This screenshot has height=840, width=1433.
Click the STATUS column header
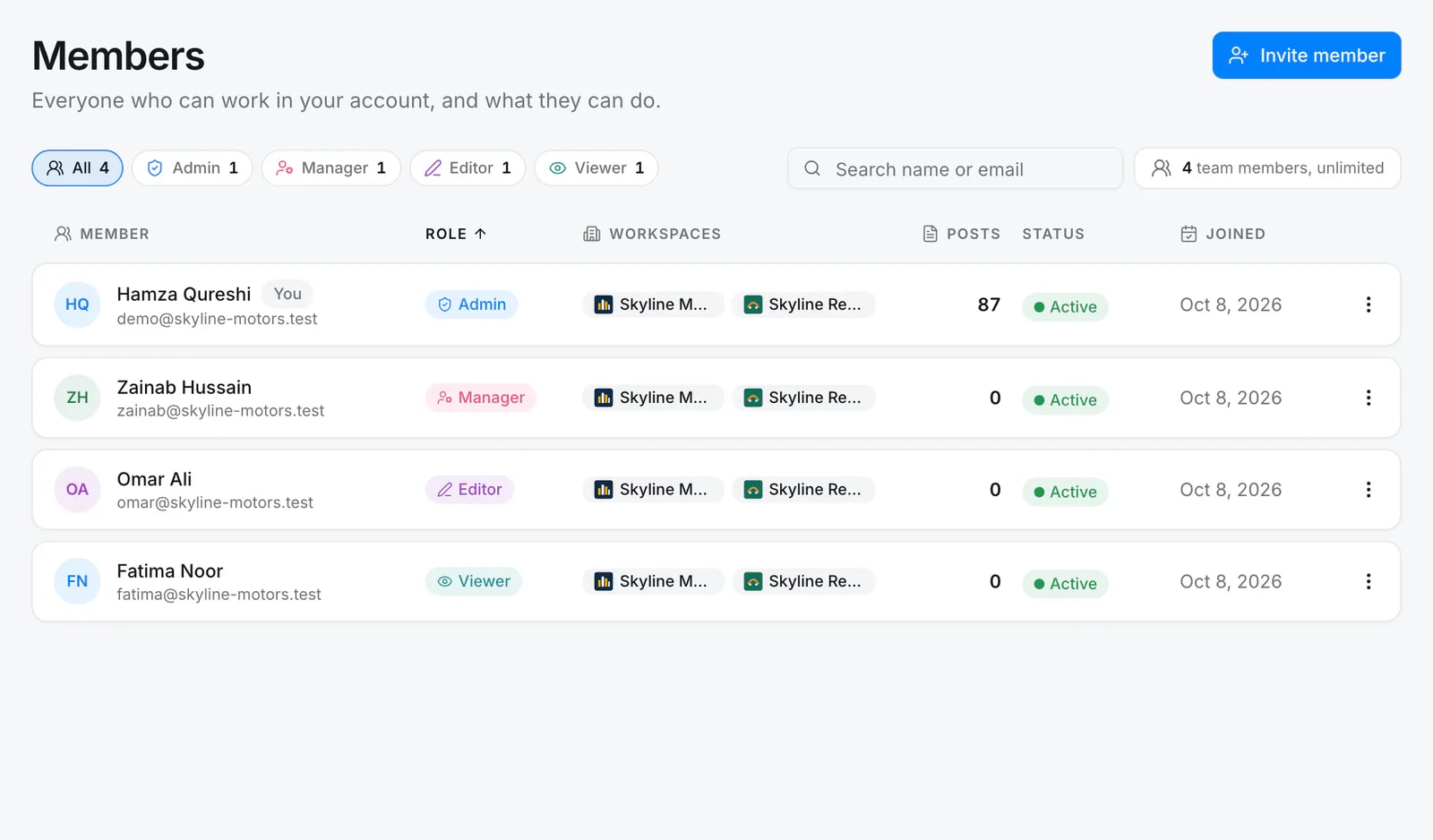click(x=1053, y=234)
